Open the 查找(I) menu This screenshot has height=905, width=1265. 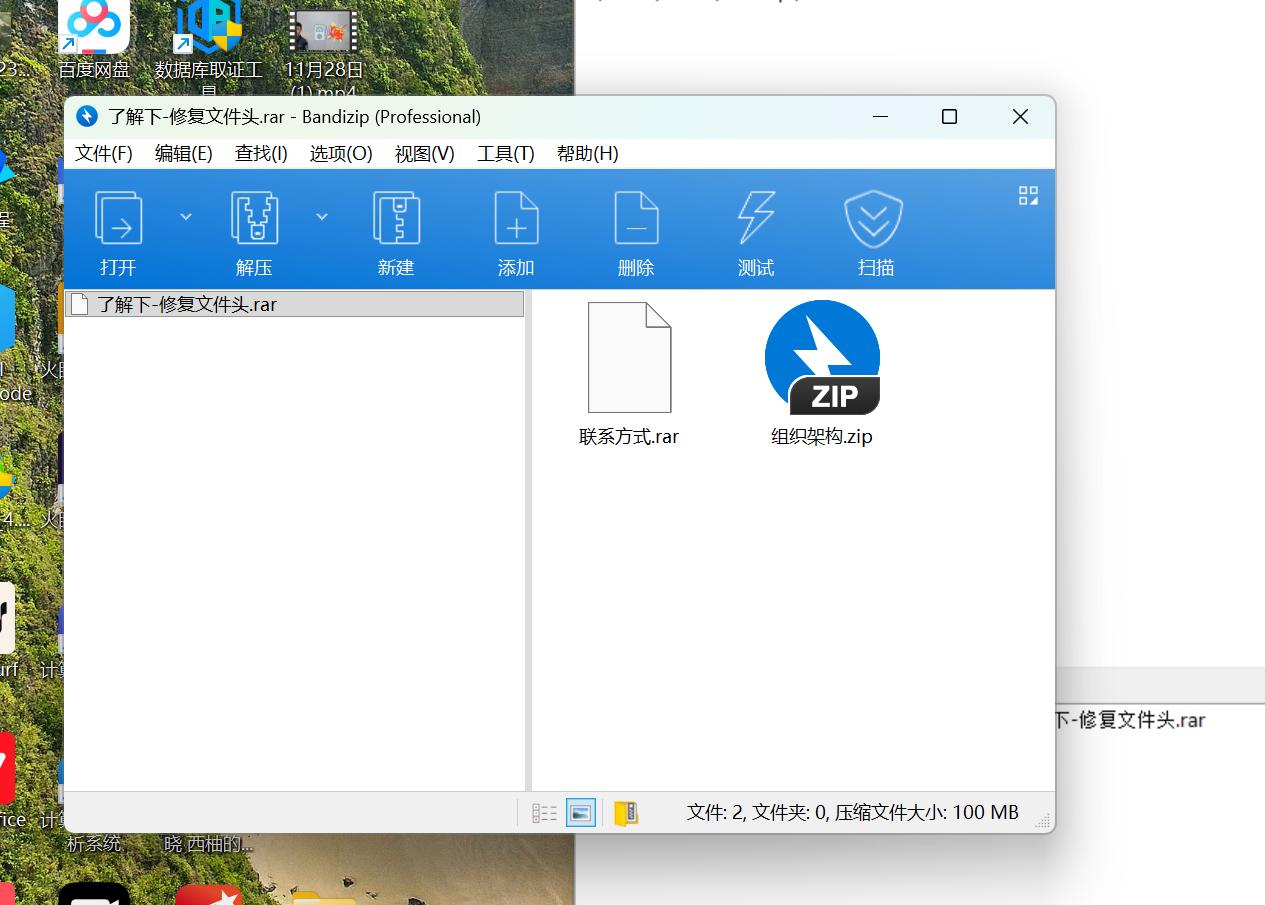coord(261,153)
